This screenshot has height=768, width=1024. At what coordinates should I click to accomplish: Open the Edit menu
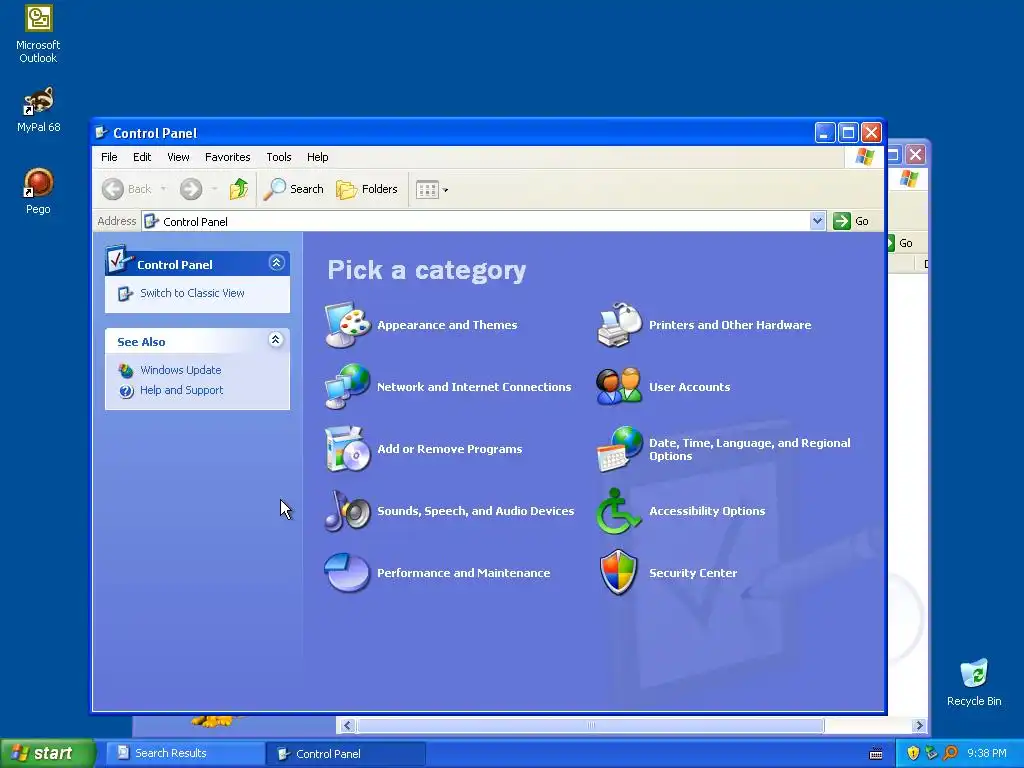[x=142, y=157]
